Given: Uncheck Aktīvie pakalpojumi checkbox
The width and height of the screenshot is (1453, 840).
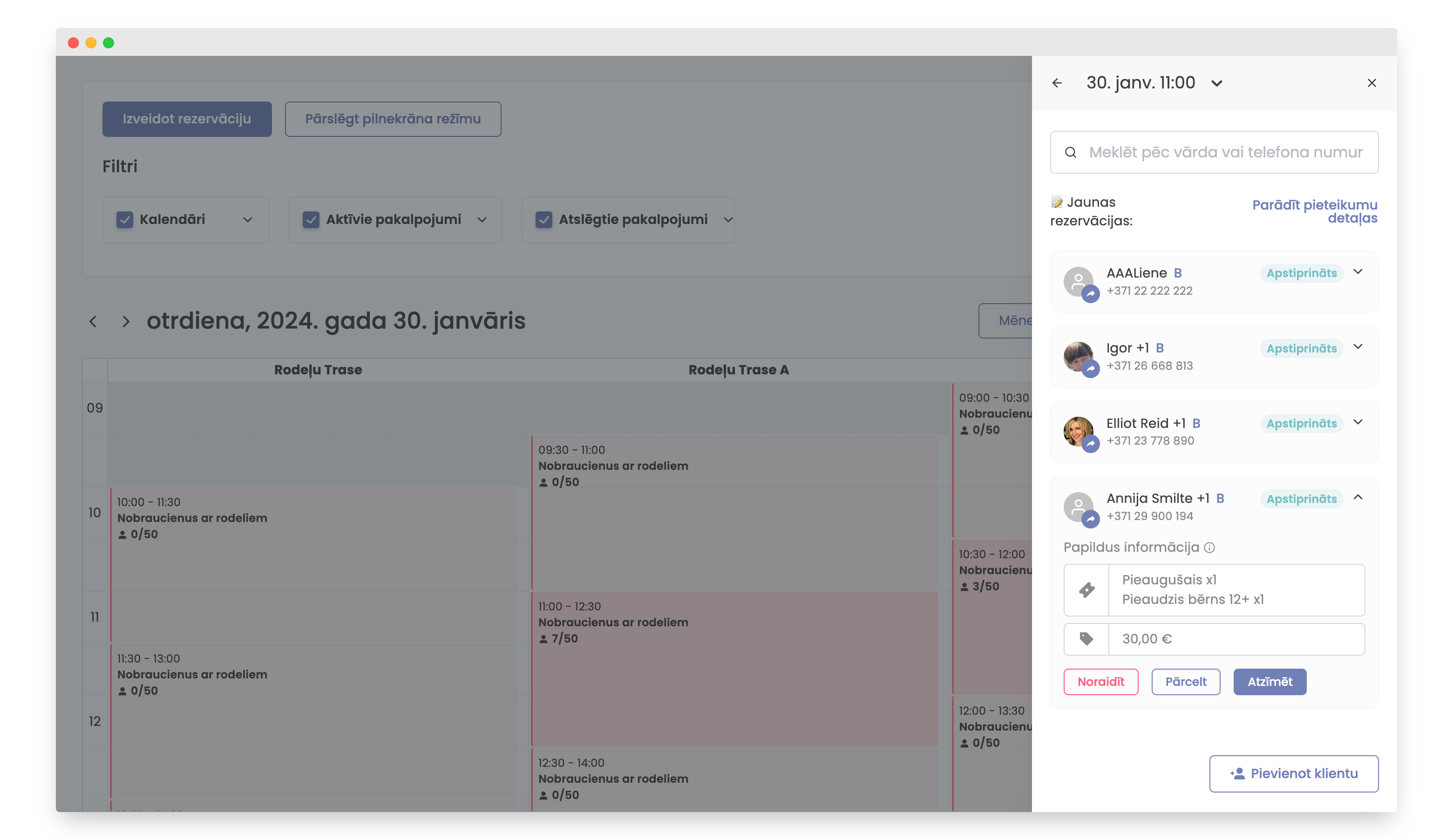Looking at the screenshot, I should click(x=311, y=220).
